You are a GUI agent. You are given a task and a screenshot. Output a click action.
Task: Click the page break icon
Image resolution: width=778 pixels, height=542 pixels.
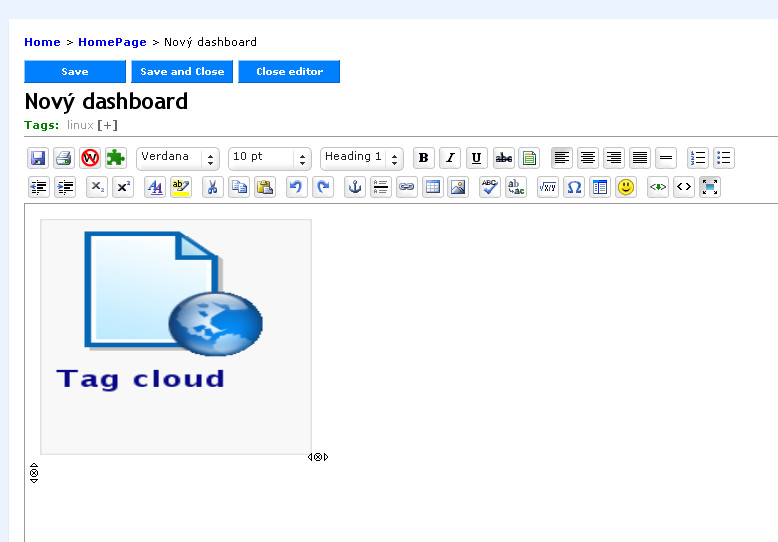pos(381,187)
